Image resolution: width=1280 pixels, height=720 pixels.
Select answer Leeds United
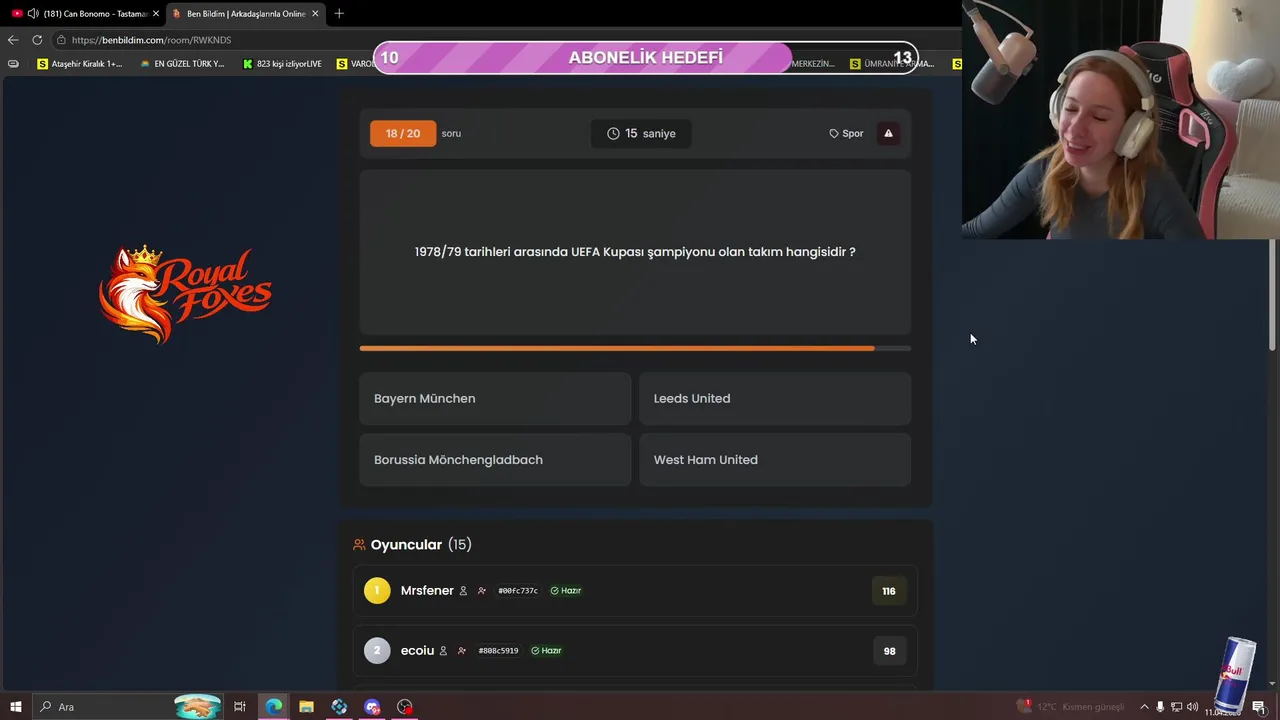tap(775, 398)
